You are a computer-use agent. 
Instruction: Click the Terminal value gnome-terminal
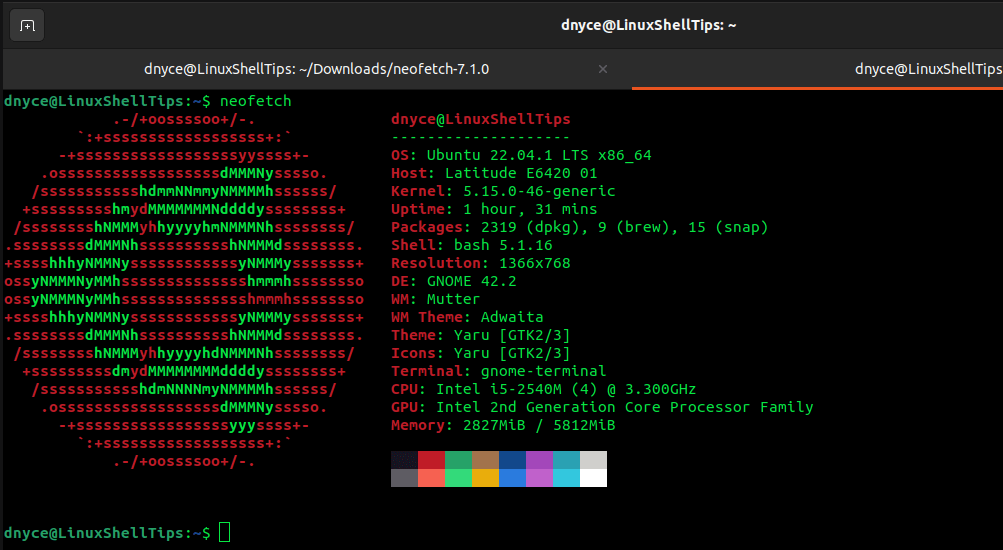pyautogui.click(x=543, y=371)
